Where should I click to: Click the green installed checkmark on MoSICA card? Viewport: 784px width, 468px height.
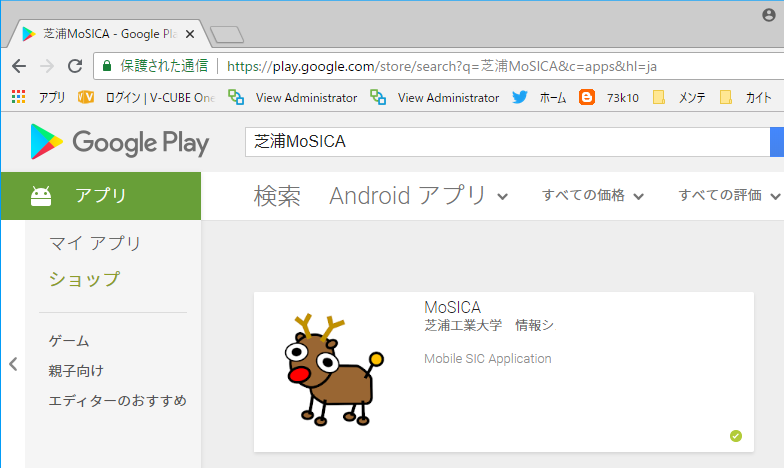736,436
